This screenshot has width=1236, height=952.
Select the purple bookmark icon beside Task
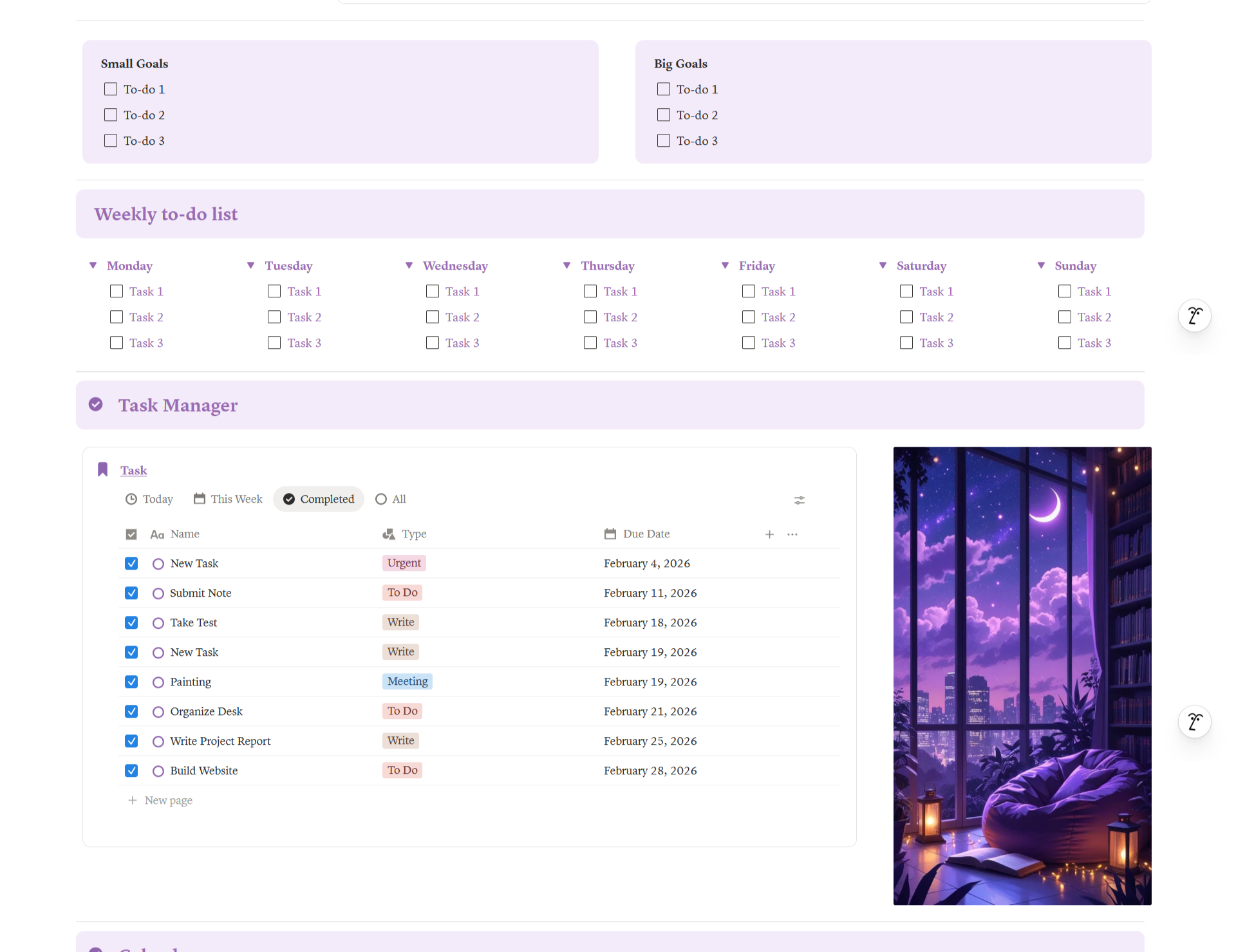point(102,469)
